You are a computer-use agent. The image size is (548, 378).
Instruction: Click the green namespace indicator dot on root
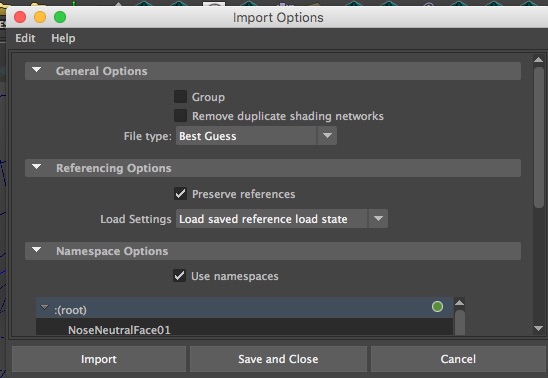pos(437,307)
